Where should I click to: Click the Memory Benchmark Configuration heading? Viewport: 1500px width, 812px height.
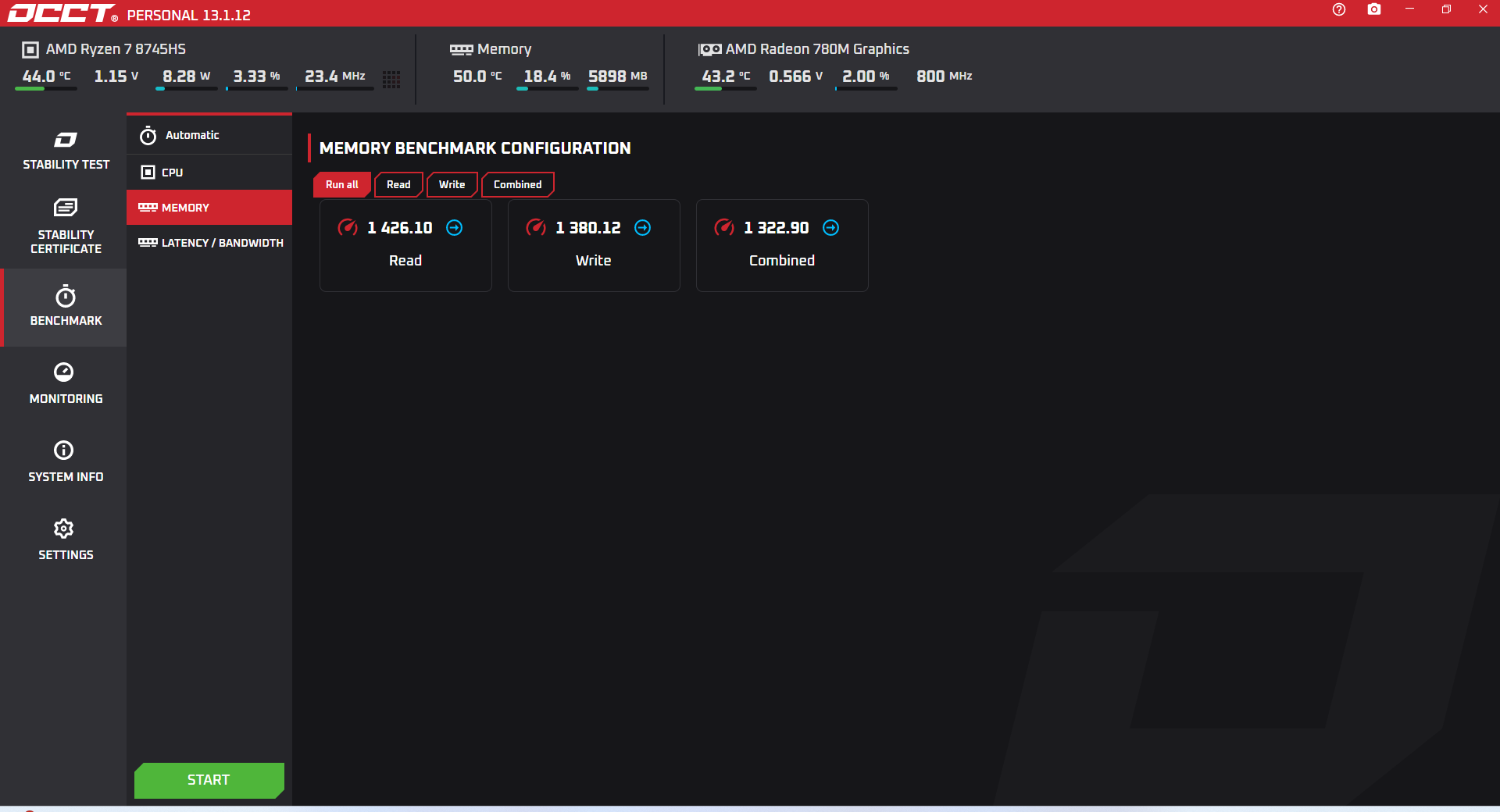pos(475,148)
